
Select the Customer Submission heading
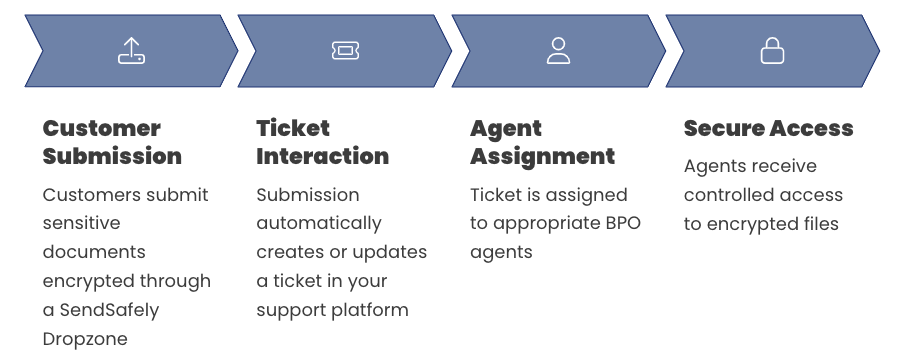[x=113, y=142]
